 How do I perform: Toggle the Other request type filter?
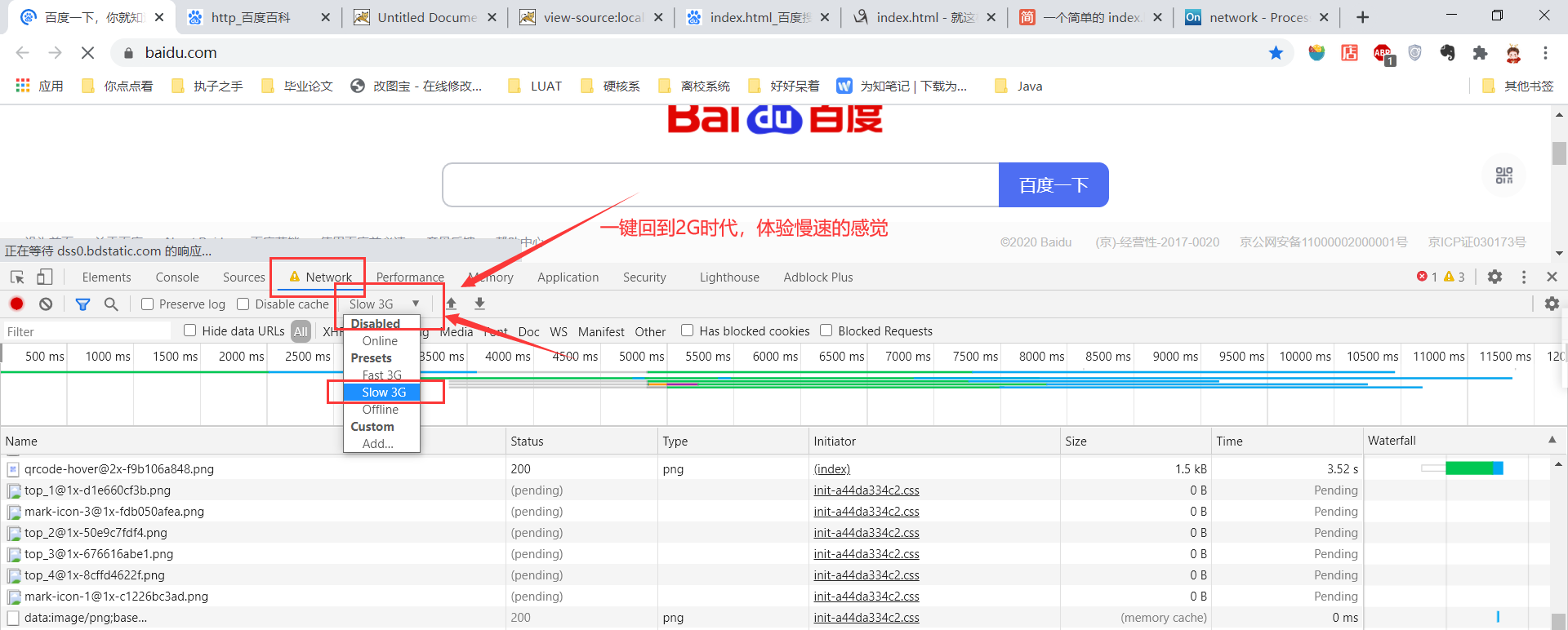pyautogui.click(x=650, y=331)
